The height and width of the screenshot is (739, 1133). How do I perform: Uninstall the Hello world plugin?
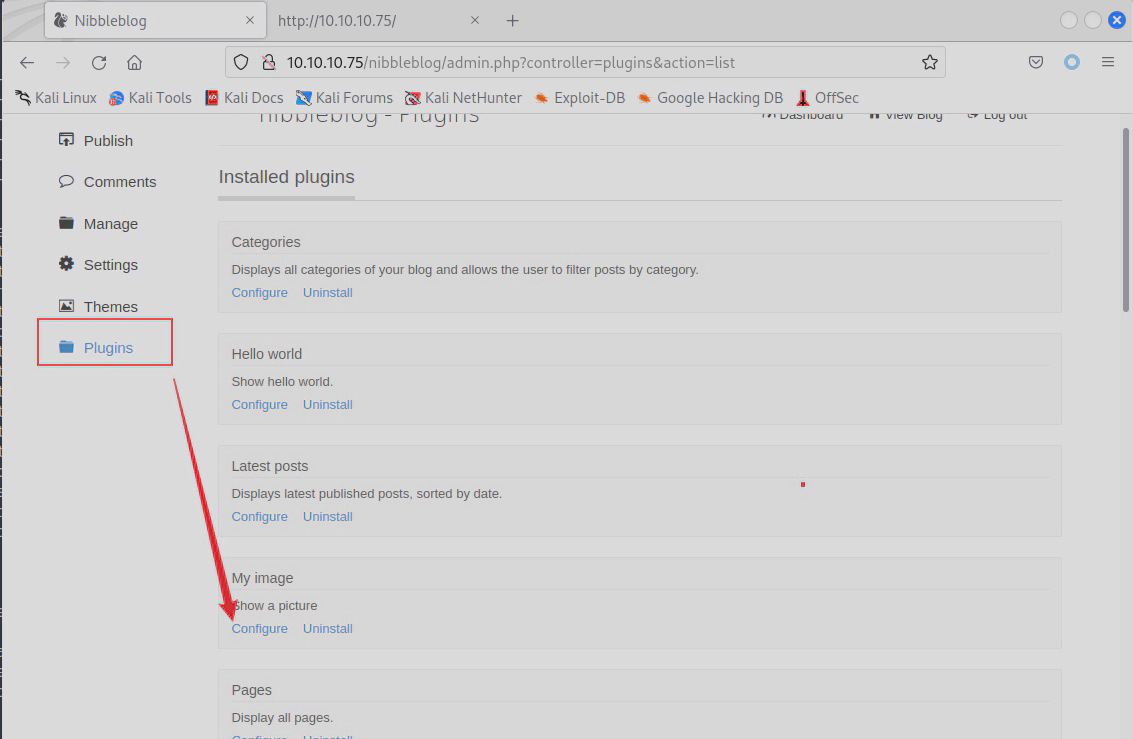point(328,405)
